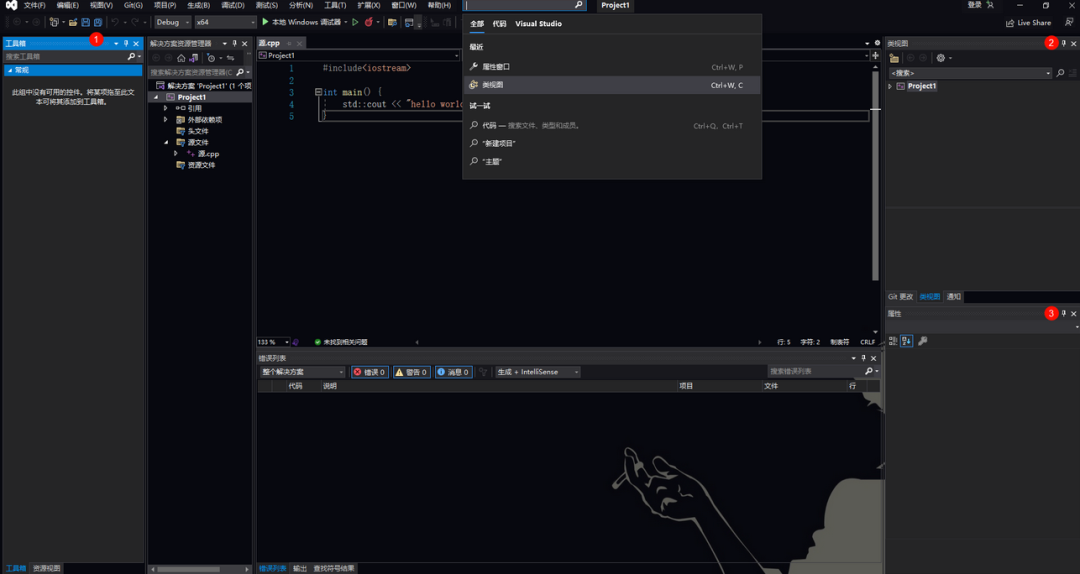Click the Live Share button
1080x574 pixels.
(1028, 22)
